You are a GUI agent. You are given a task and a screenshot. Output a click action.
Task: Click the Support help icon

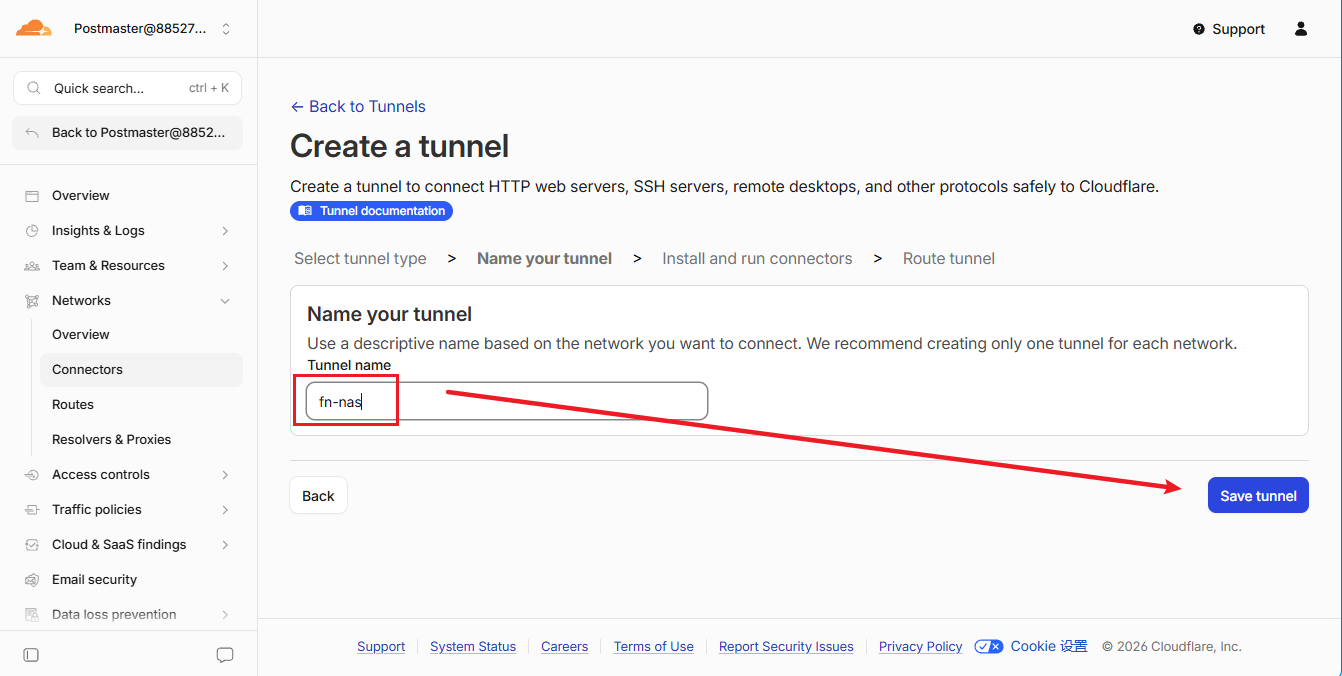point(1199,29)
